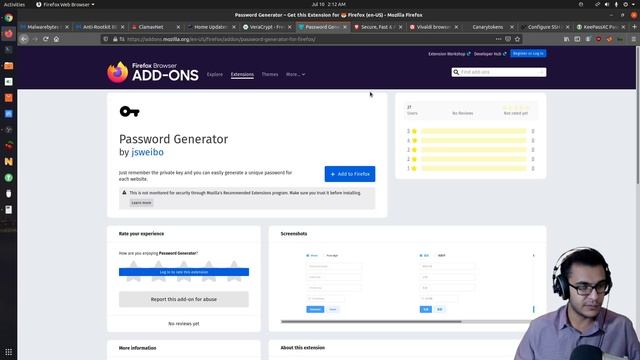
Task: Open the Ubuntu Software icon in dock
Action: pos(9,98)
